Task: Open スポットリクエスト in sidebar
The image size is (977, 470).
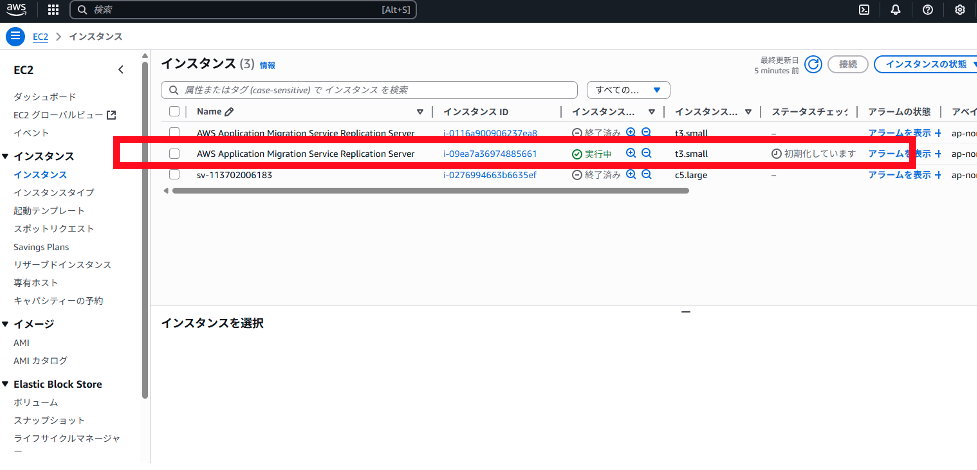Action: [54, 229]
